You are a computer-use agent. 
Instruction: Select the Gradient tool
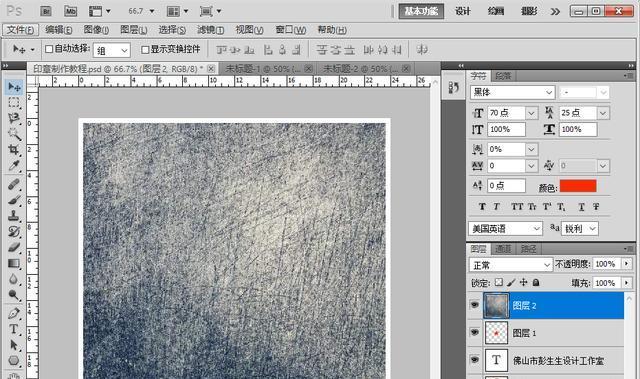click(x=13, y=263)
